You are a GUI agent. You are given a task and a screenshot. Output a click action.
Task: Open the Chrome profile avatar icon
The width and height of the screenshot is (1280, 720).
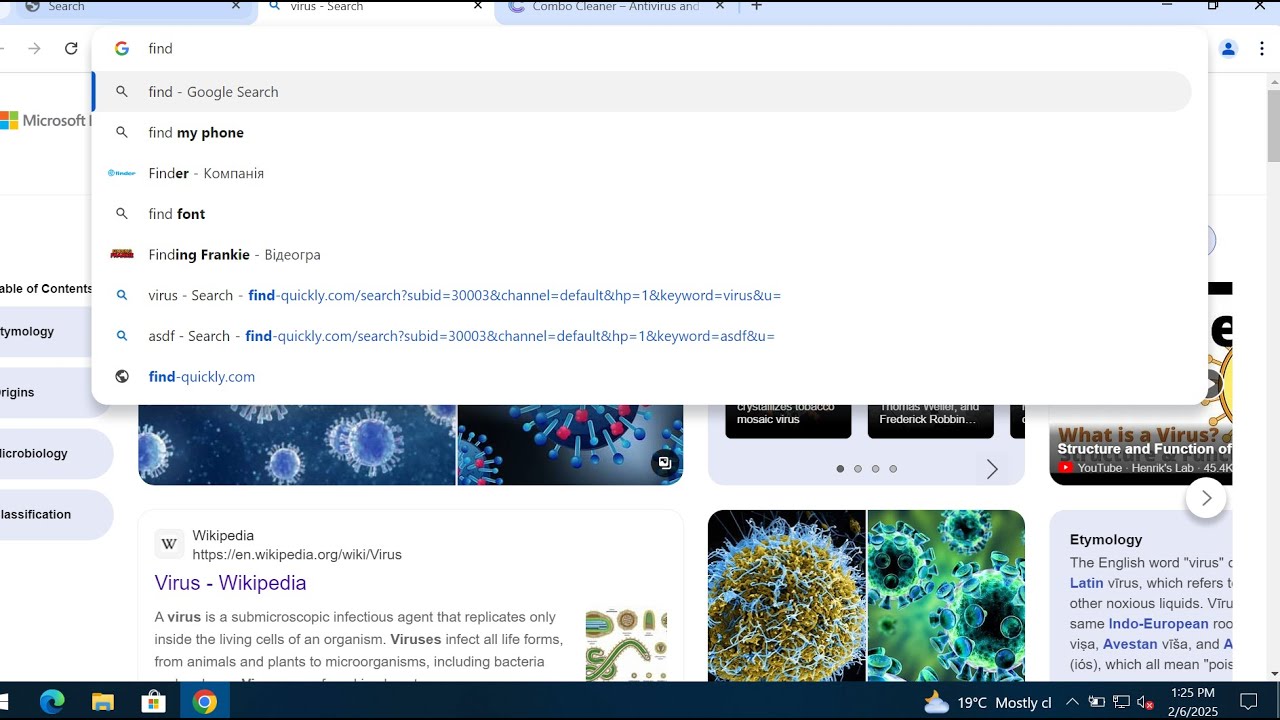pyautogui.click(x=1229, y=48)
